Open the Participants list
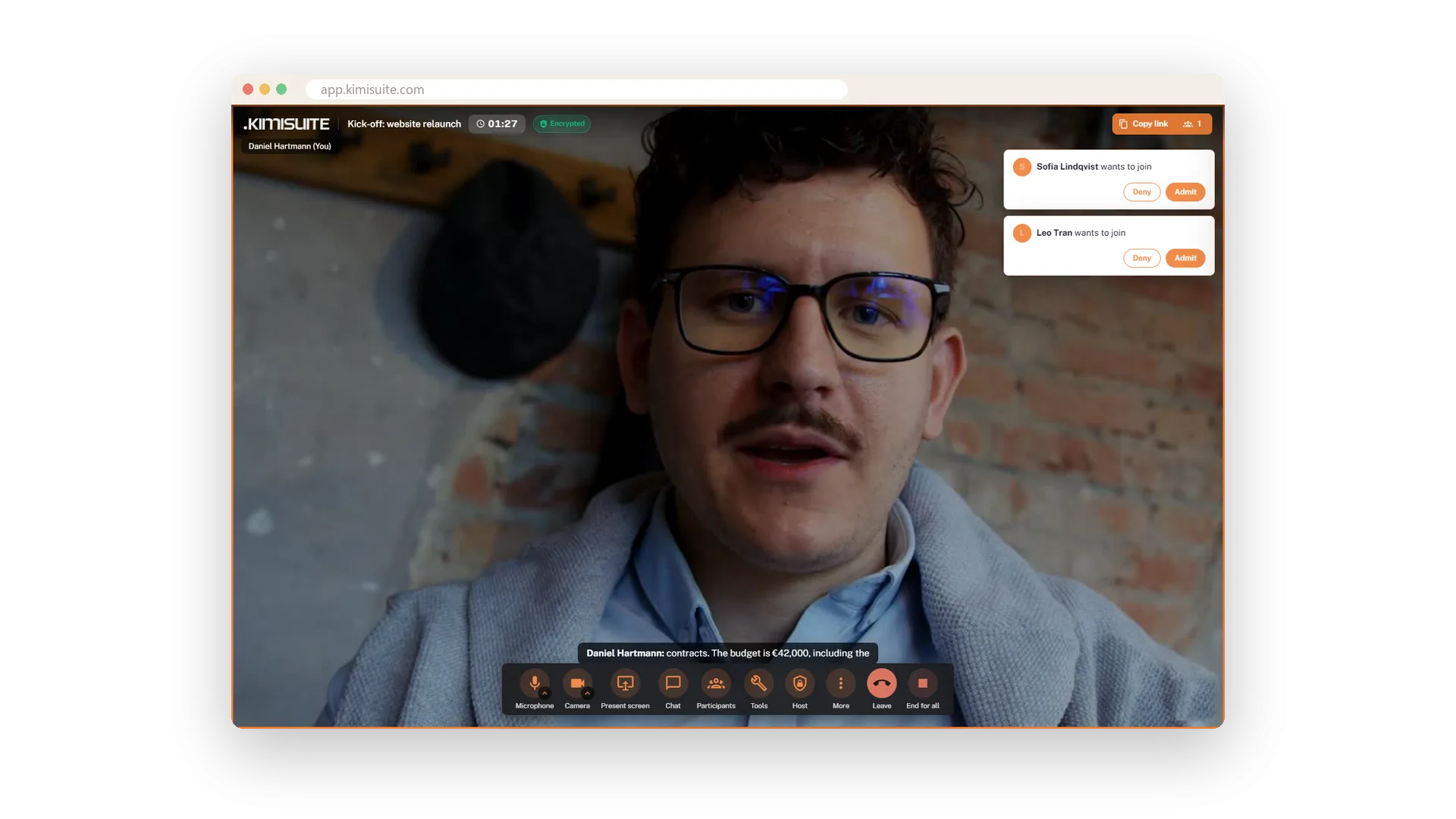The width and height of the screenshot is (1456, 819). 716,682
